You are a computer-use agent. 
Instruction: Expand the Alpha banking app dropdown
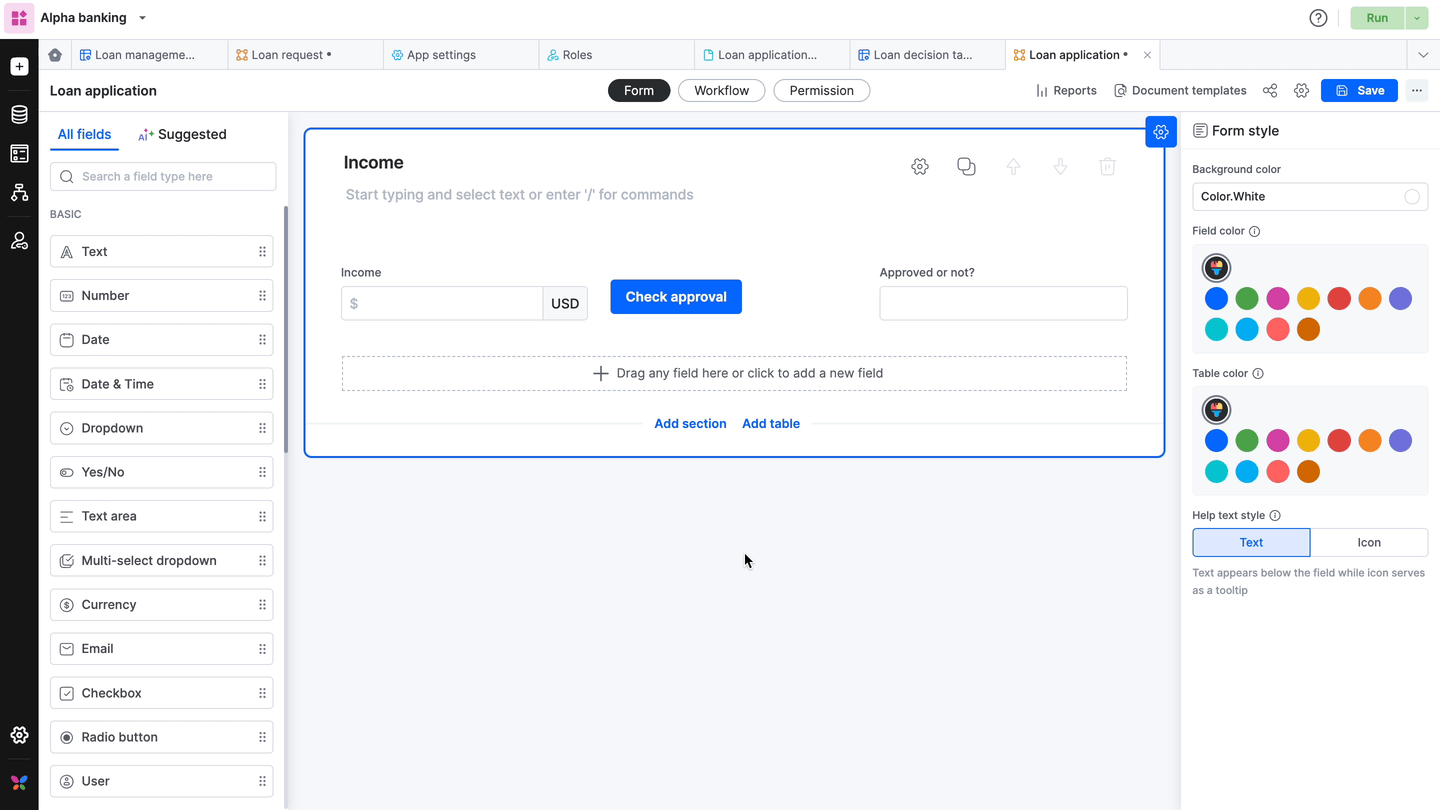click(x=142, y=18)
